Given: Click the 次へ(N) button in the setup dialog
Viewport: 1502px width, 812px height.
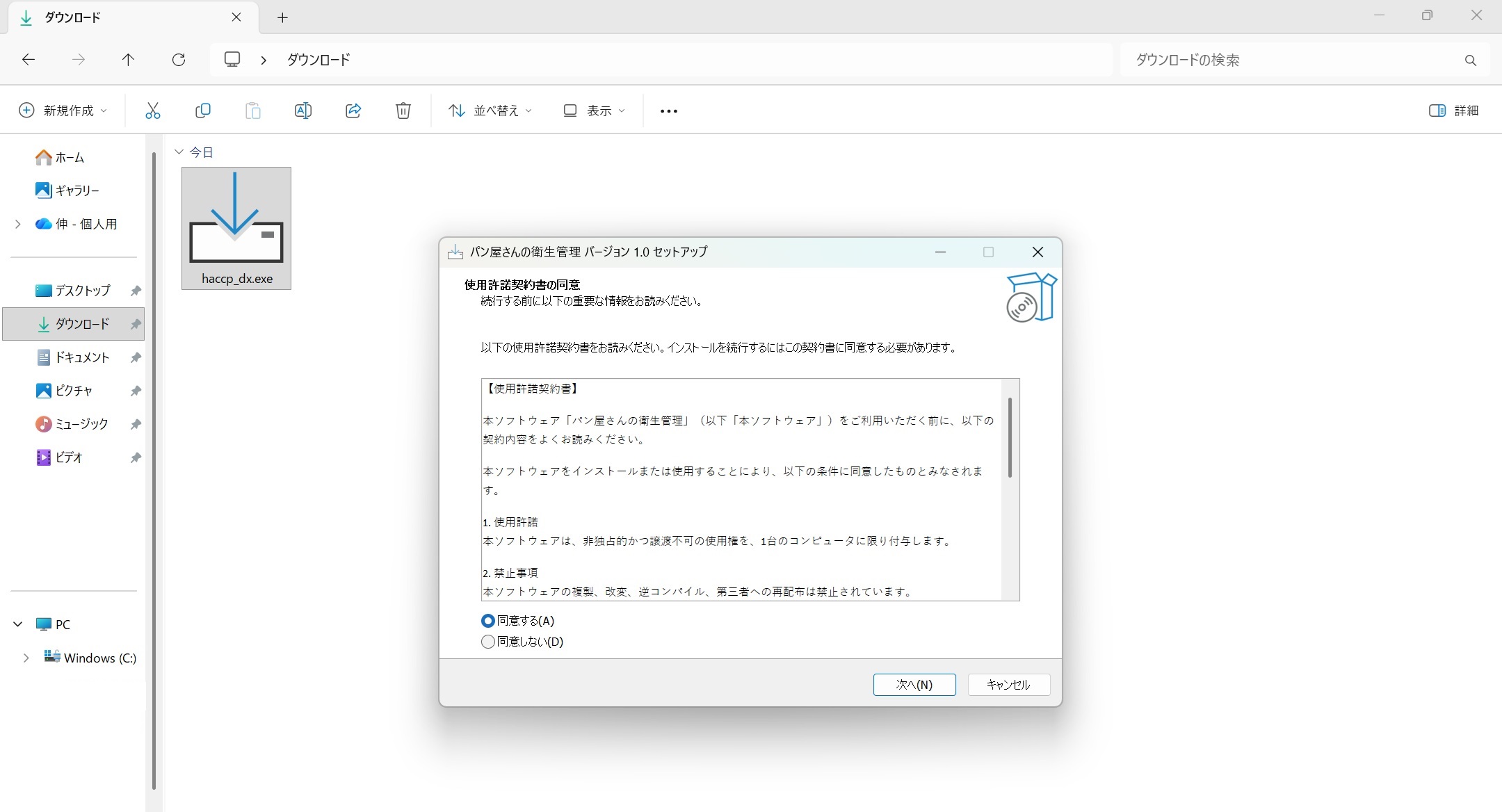Looking at the screenshot, I should [914, 685].
